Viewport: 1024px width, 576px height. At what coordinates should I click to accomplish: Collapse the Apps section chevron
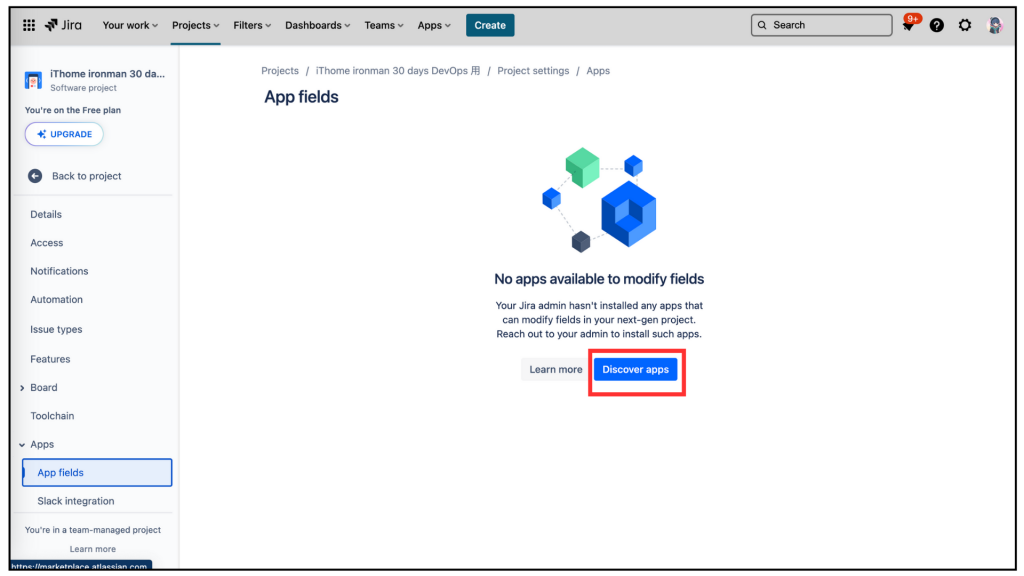[22, 445]
